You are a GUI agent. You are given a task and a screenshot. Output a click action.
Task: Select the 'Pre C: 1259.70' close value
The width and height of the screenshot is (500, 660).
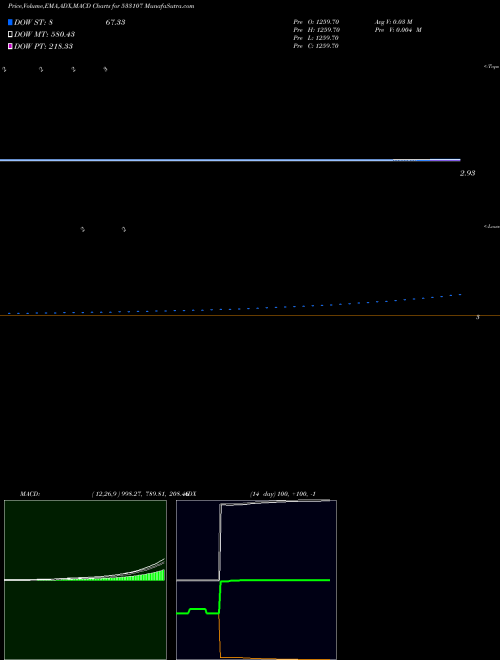click(316, 46)
